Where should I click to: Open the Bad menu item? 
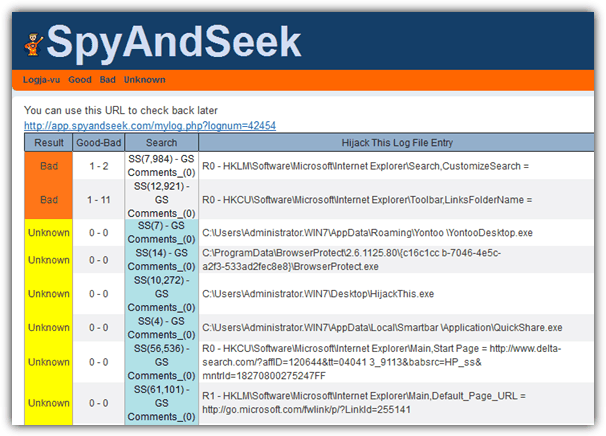pyautogui.click(x=107, y=80)
